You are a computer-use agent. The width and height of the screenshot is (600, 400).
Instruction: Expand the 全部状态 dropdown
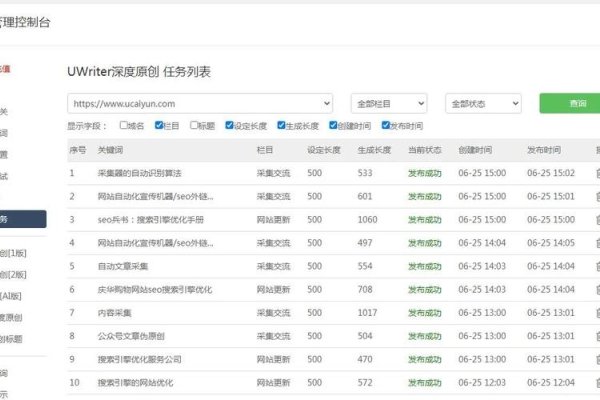(483, 103)
